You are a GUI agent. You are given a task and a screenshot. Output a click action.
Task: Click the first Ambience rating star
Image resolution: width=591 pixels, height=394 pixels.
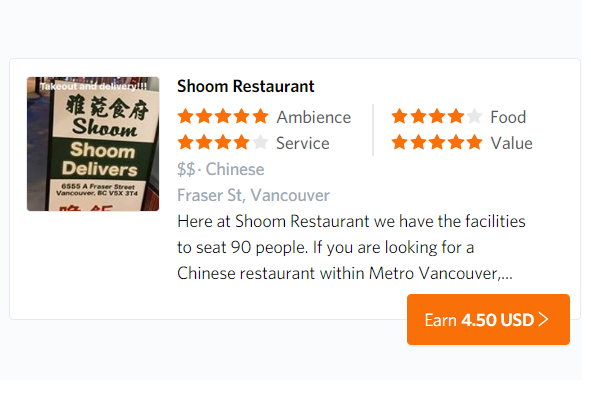click(x=185, y=117)
